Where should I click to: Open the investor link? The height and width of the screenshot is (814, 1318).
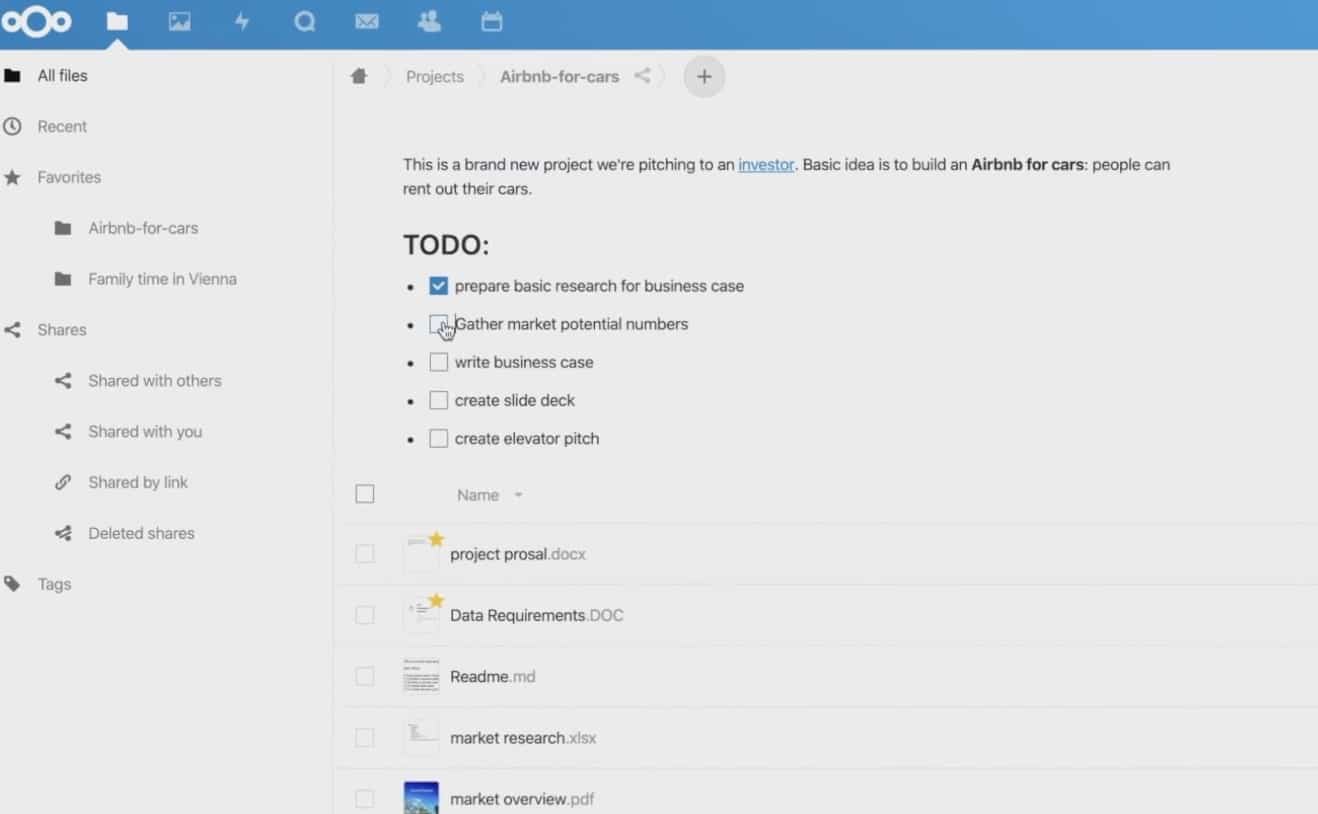point(766,164)
